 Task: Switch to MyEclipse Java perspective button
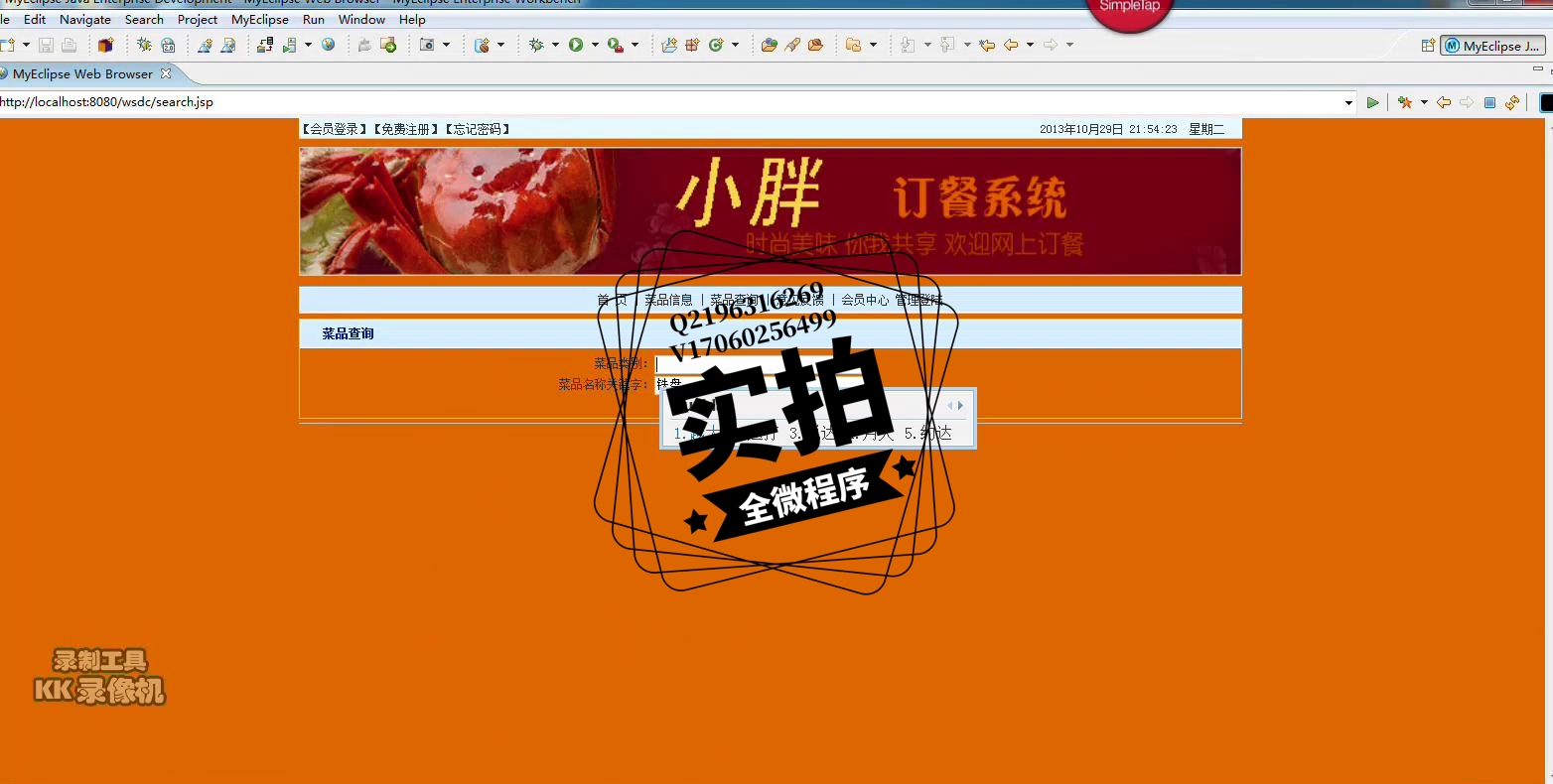1492,46
